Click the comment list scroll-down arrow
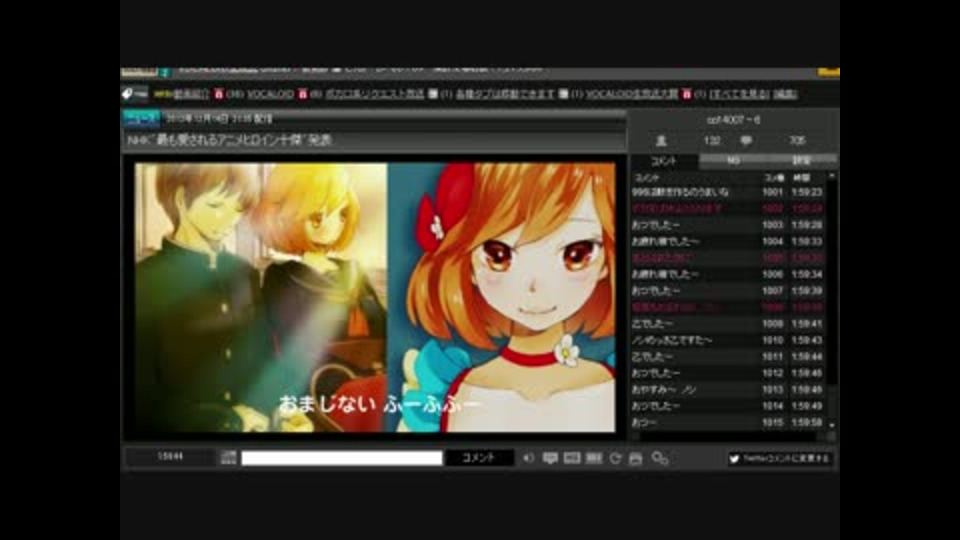 point(831,425)
